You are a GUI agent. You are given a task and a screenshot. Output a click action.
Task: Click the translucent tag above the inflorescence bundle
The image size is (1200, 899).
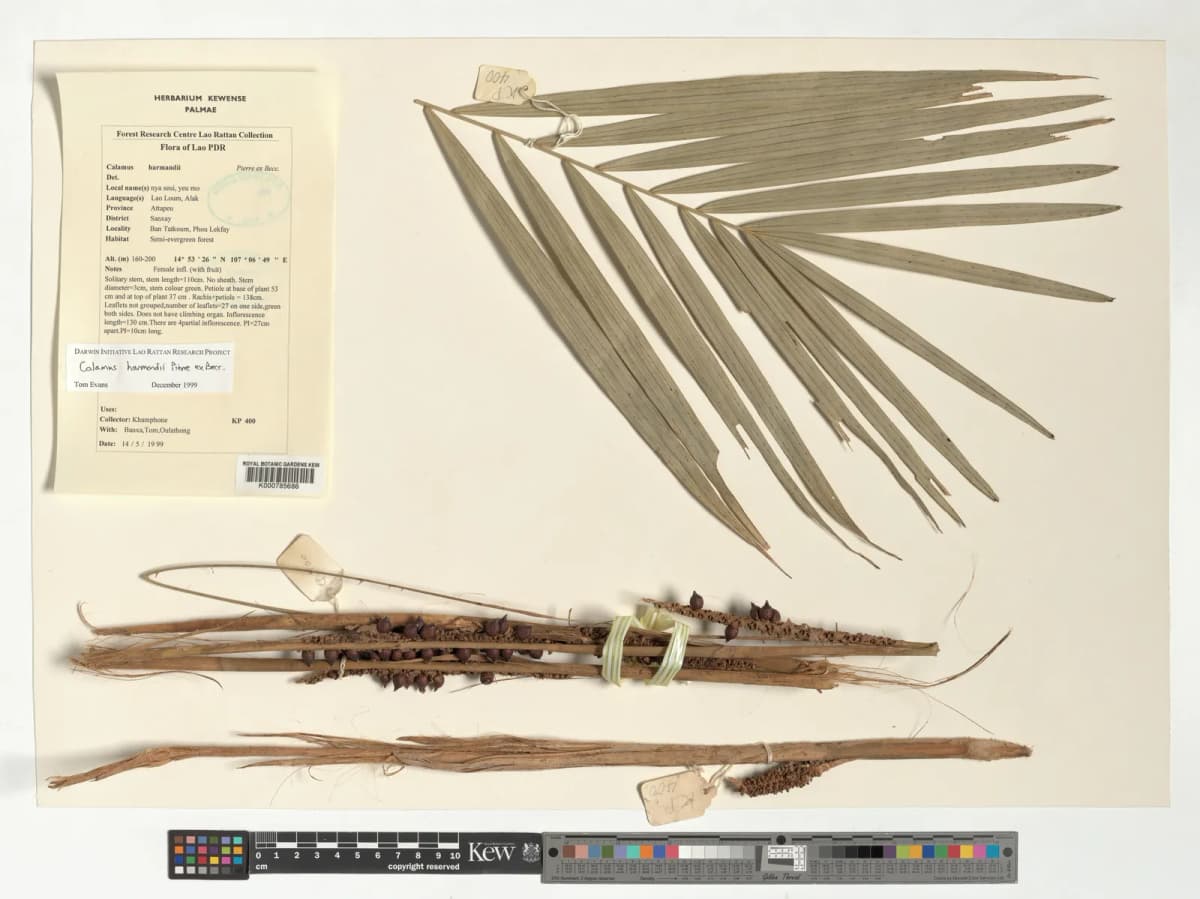pos(310,567)
